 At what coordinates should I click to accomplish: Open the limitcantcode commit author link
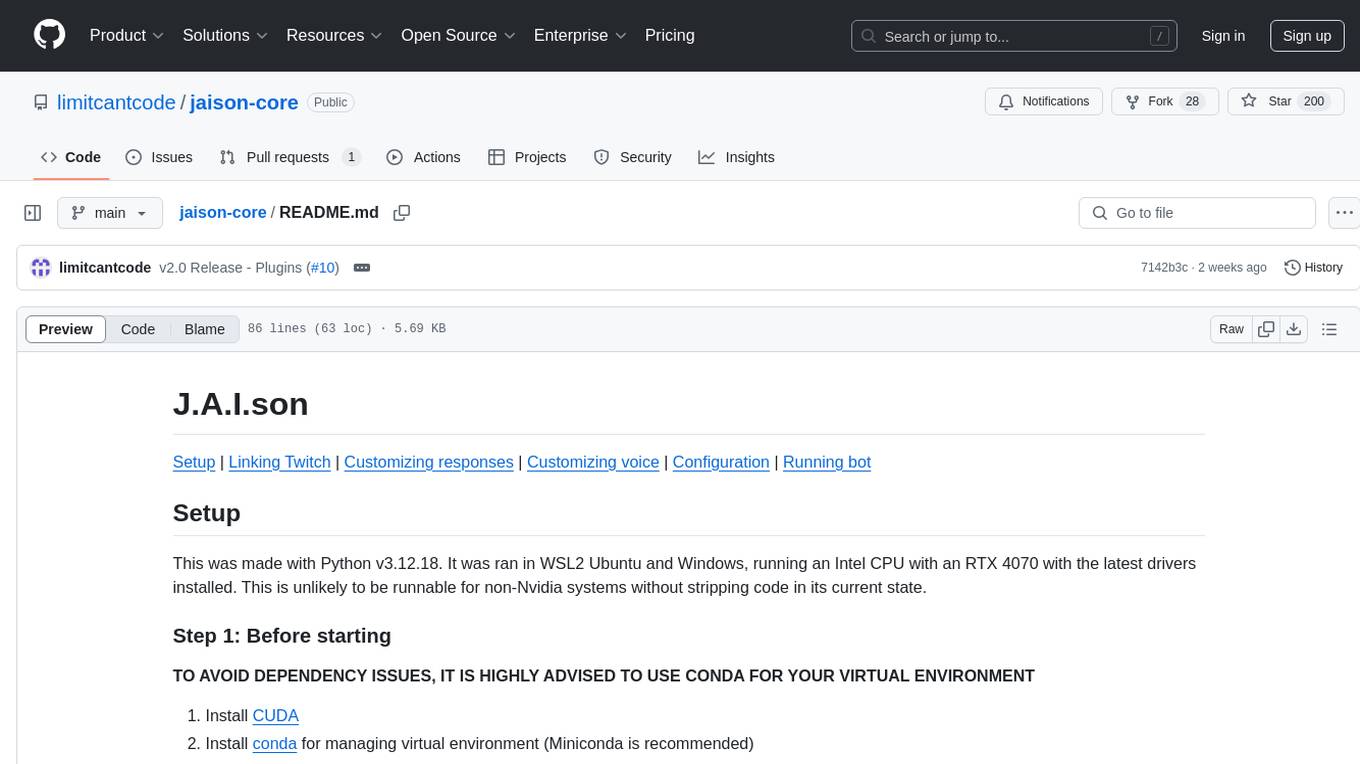(x=105, y=268)
